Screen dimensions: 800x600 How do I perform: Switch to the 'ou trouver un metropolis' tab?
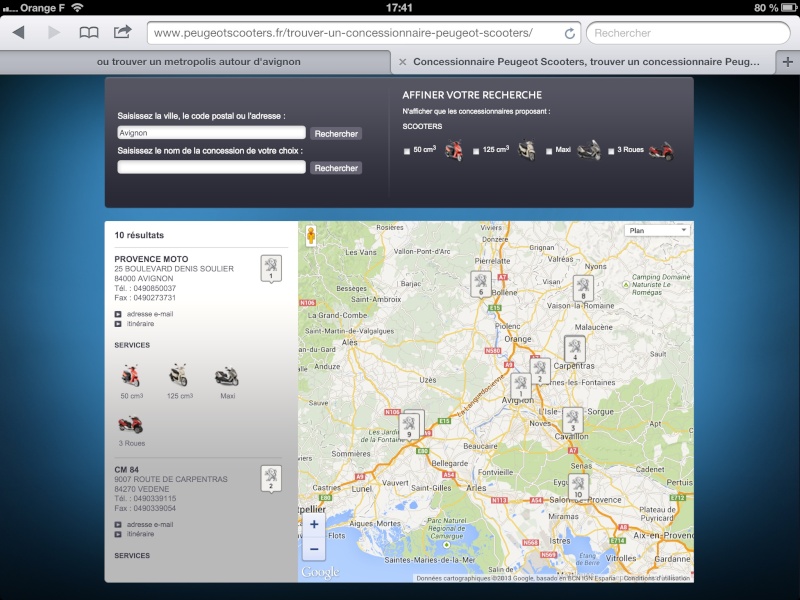tap(198, 62)
